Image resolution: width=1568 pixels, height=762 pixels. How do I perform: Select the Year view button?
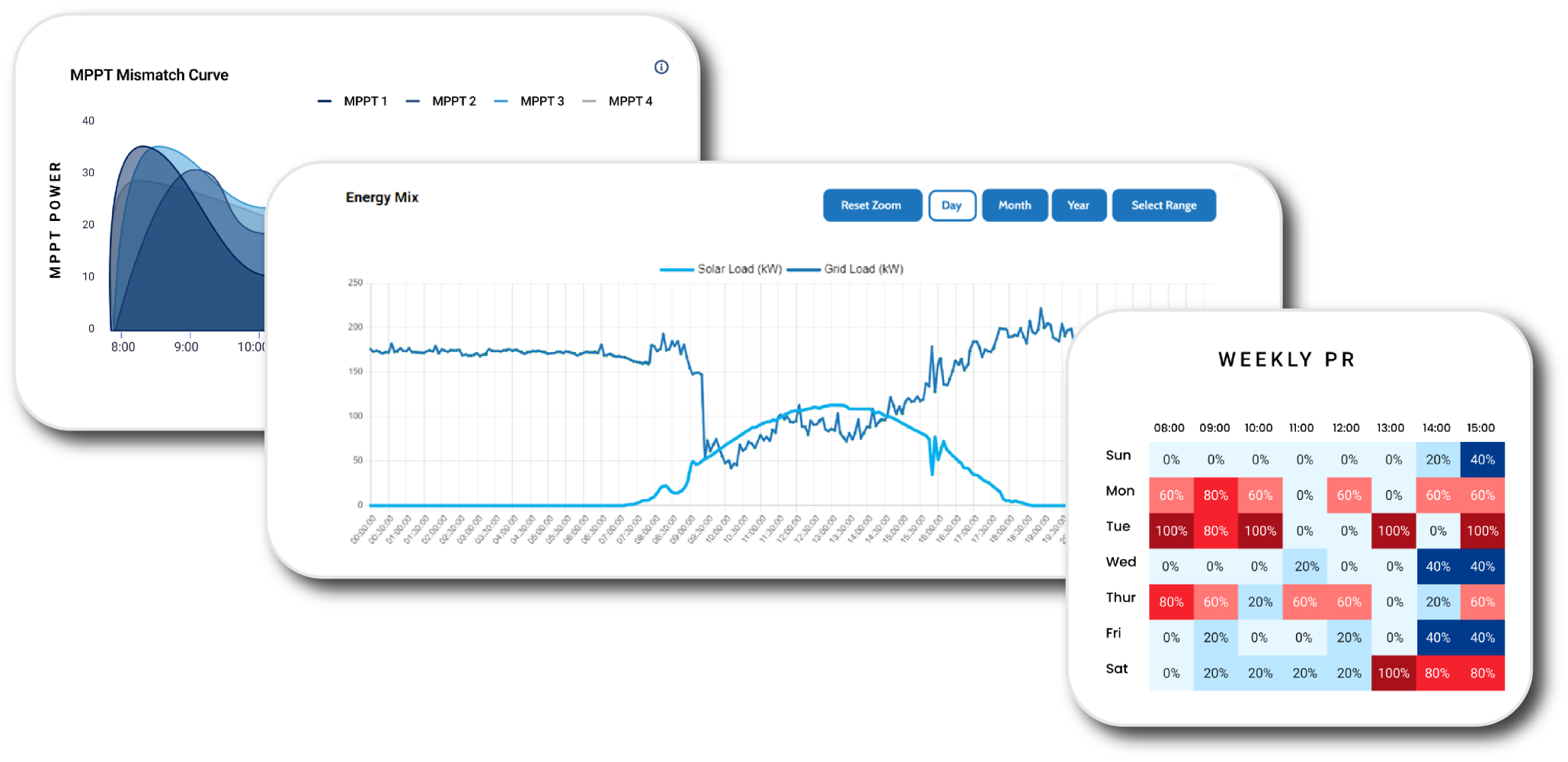[x=1078, y=206]
